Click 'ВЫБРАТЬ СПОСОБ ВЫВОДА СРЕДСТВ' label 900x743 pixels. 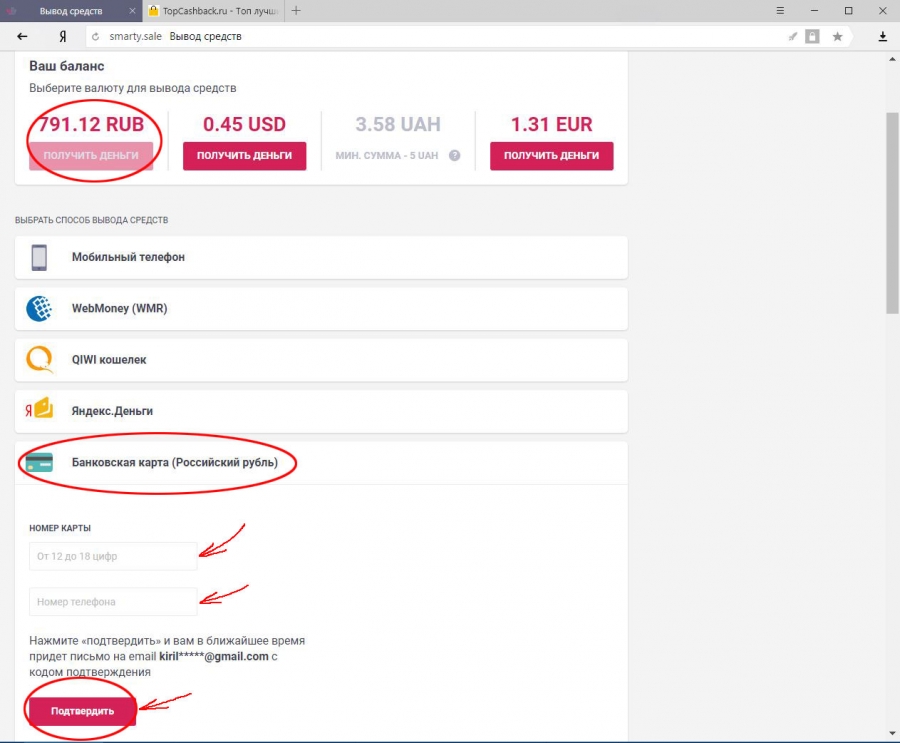point(91,220)
